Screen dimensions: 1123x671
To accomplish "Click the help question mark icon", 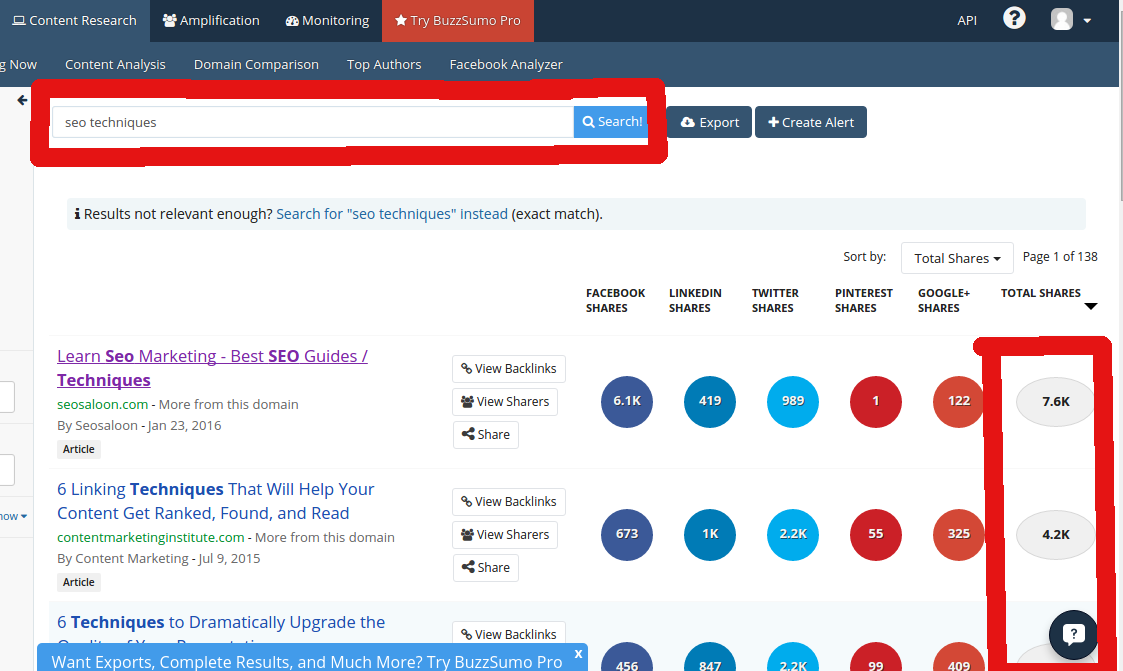I will tap(1014, 19).
